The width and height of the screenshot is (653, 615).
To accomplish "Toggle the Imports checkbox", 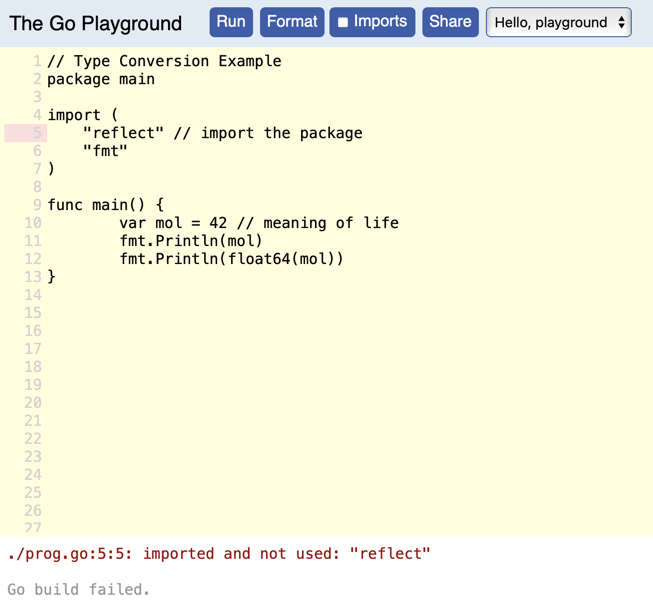I will [343, 22].
